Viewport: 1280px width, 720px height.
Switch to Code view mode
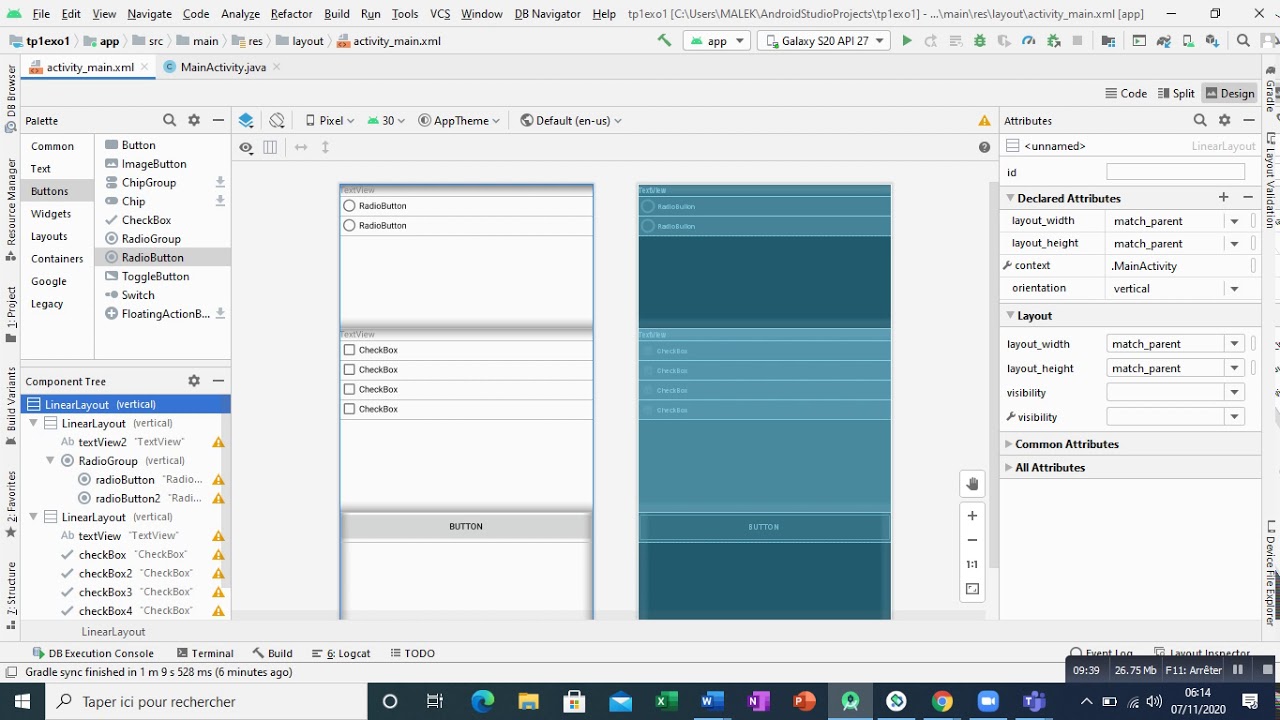[1126, 93]
